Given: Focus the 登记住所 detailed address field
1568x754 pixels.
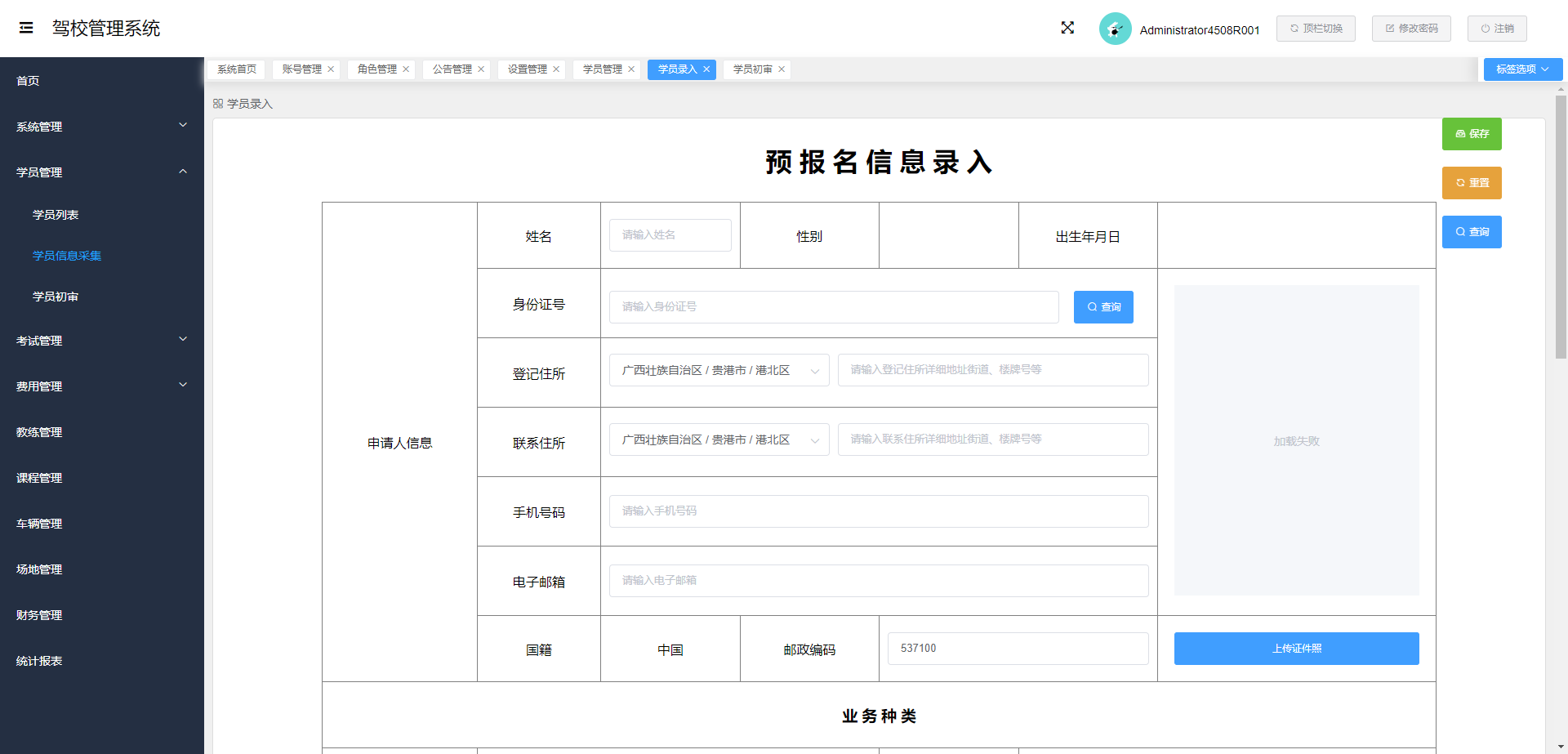Looking at the screenshot, I should pos(993,370).
